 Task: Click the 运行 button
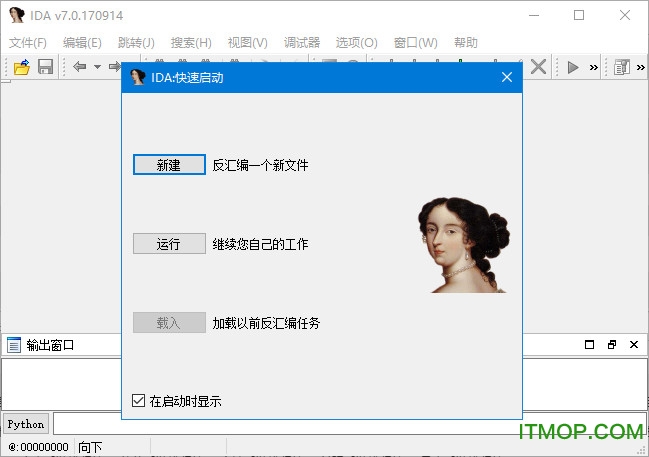point(169,243)
